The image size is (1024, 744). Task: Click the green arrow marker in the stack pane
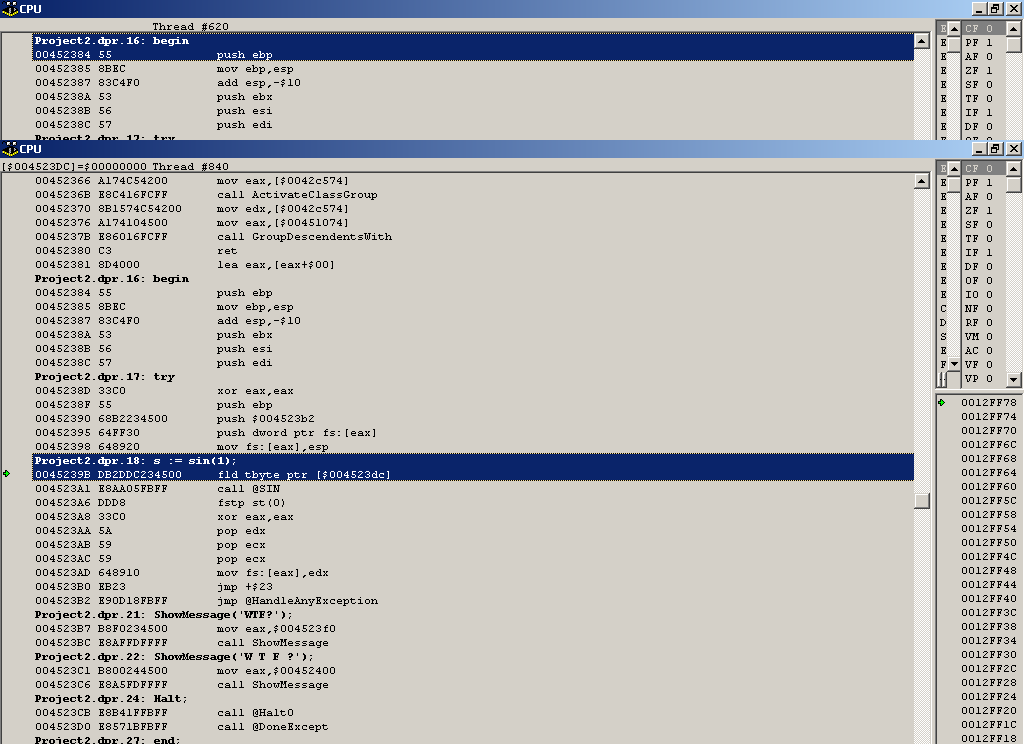941,403
